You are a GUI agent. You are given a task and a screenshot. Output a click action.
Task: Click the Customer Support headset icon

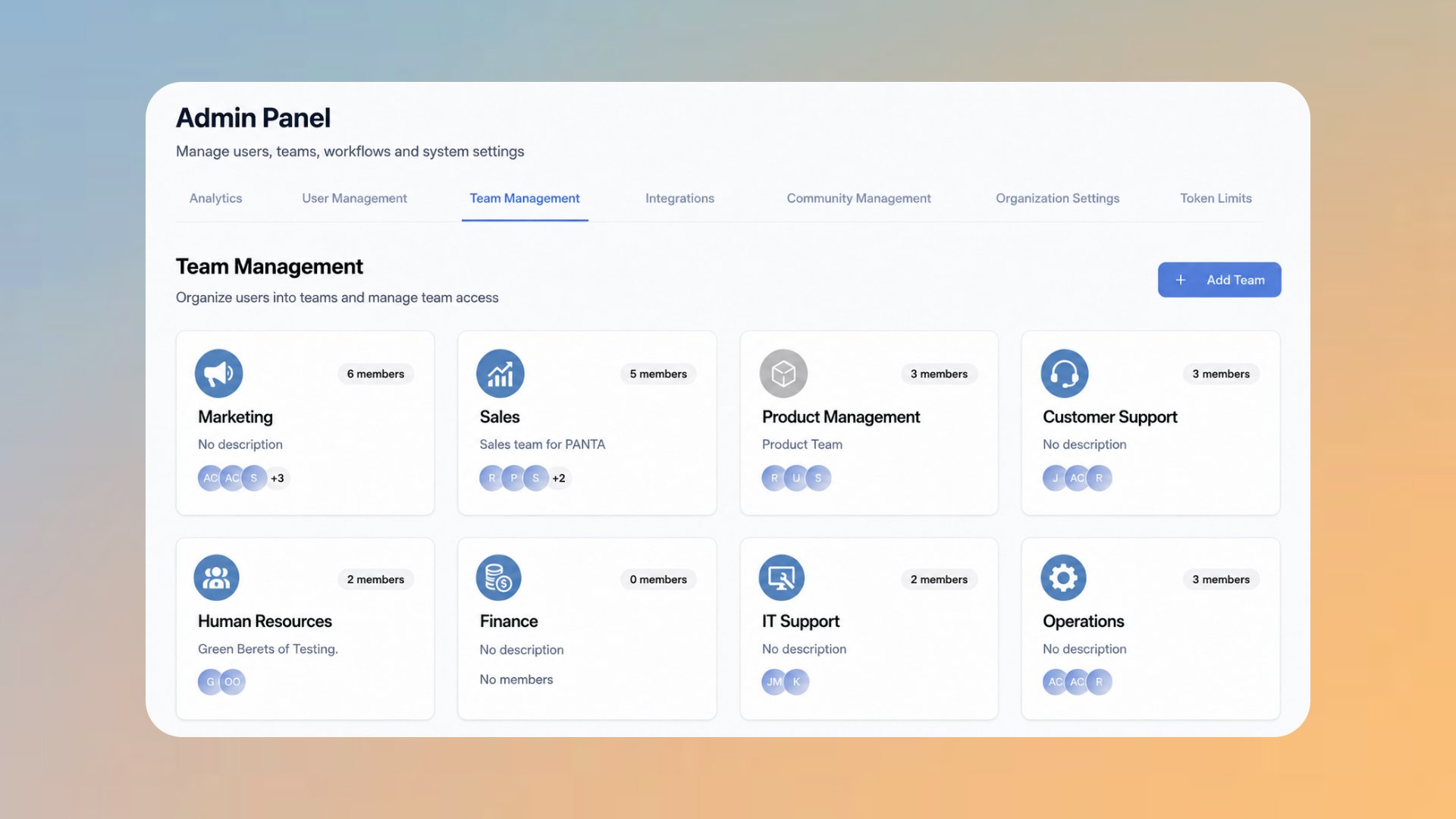[x=1065, y=373]
